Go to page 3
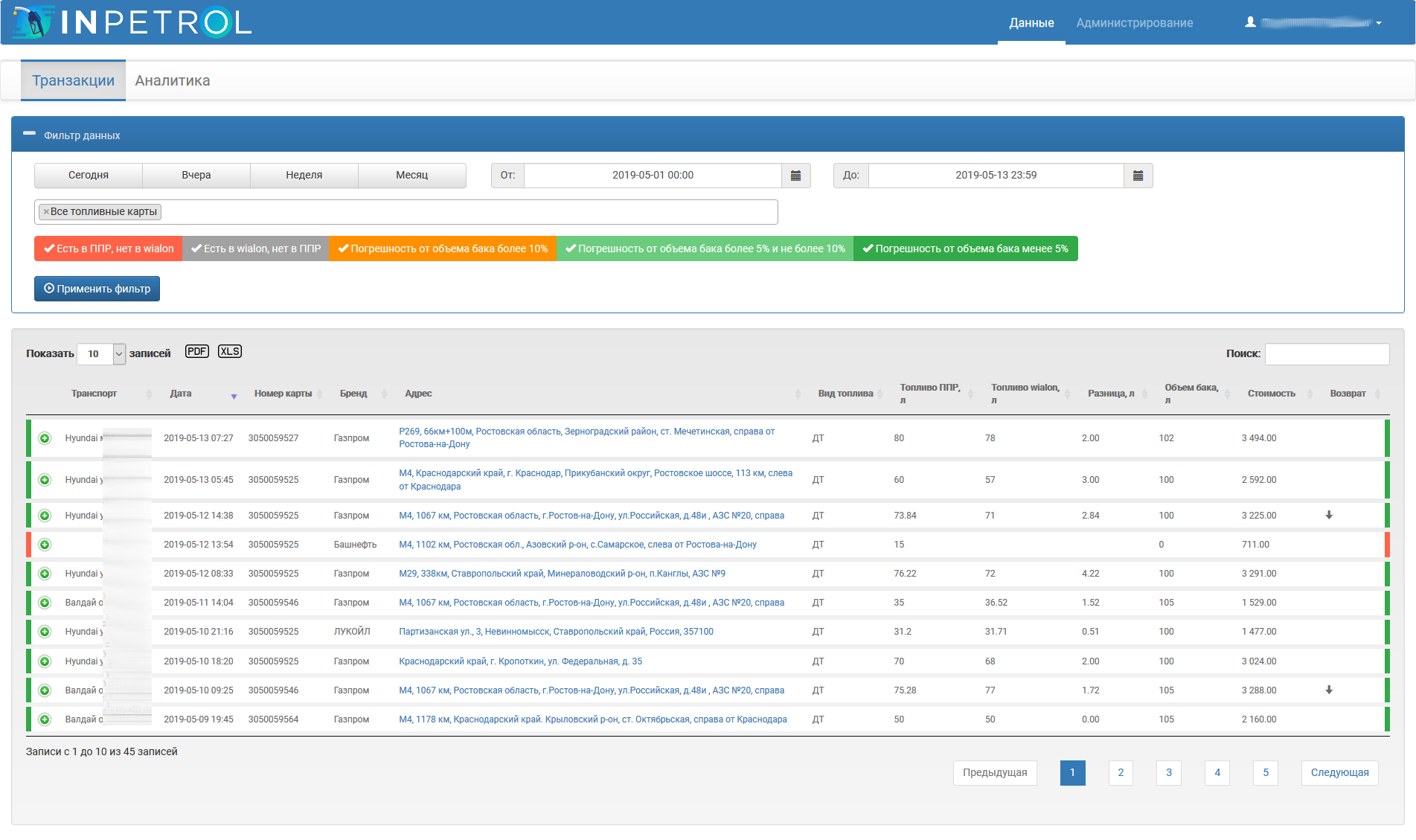1416x840 pixels. tap(1169, 773)
